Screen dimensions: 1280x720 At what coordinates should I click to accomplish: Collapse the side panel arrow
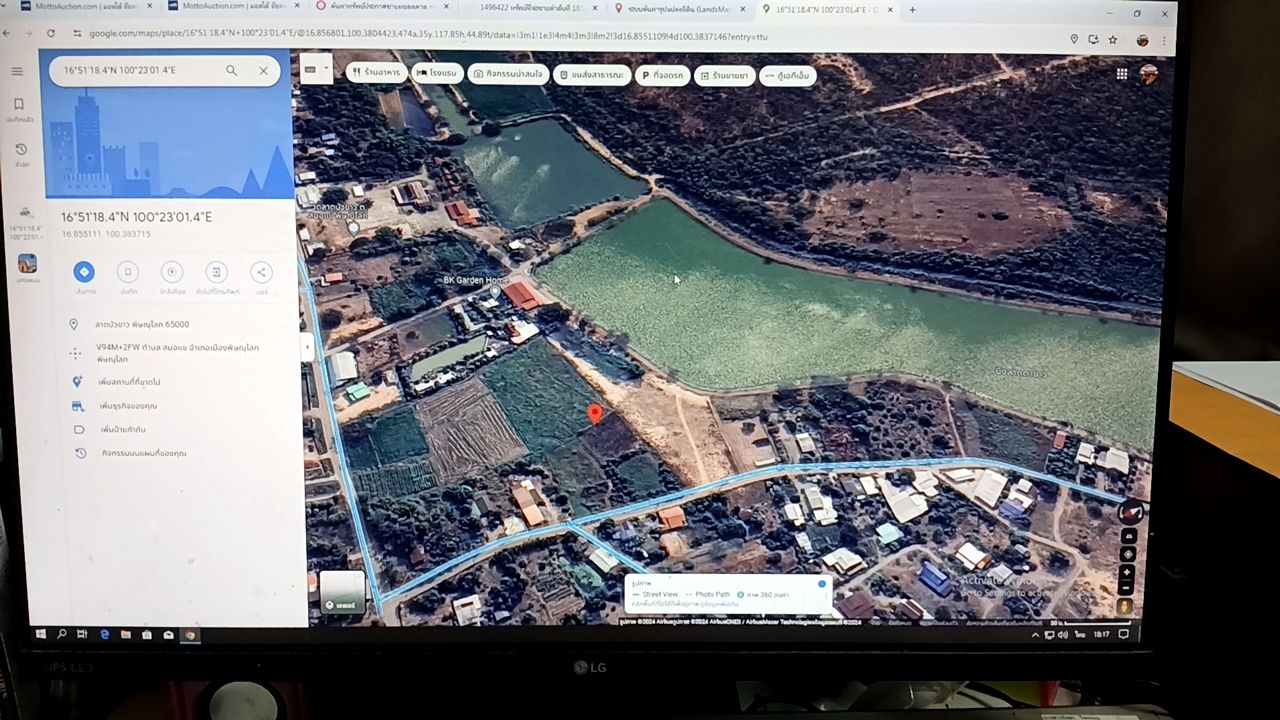click(x=307, y=347)
